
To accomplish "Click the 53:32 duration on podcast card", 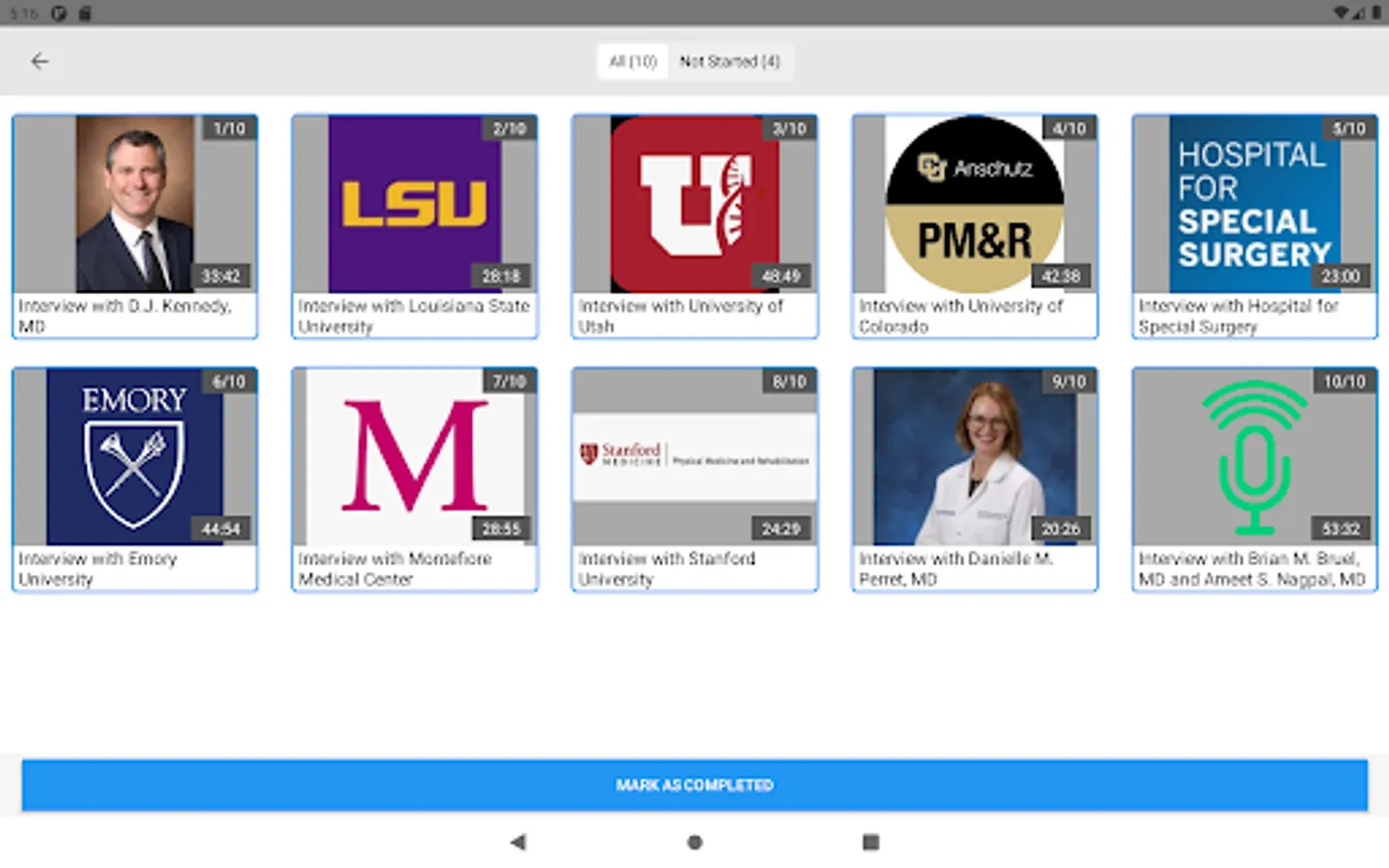I will pos(1340,529).
